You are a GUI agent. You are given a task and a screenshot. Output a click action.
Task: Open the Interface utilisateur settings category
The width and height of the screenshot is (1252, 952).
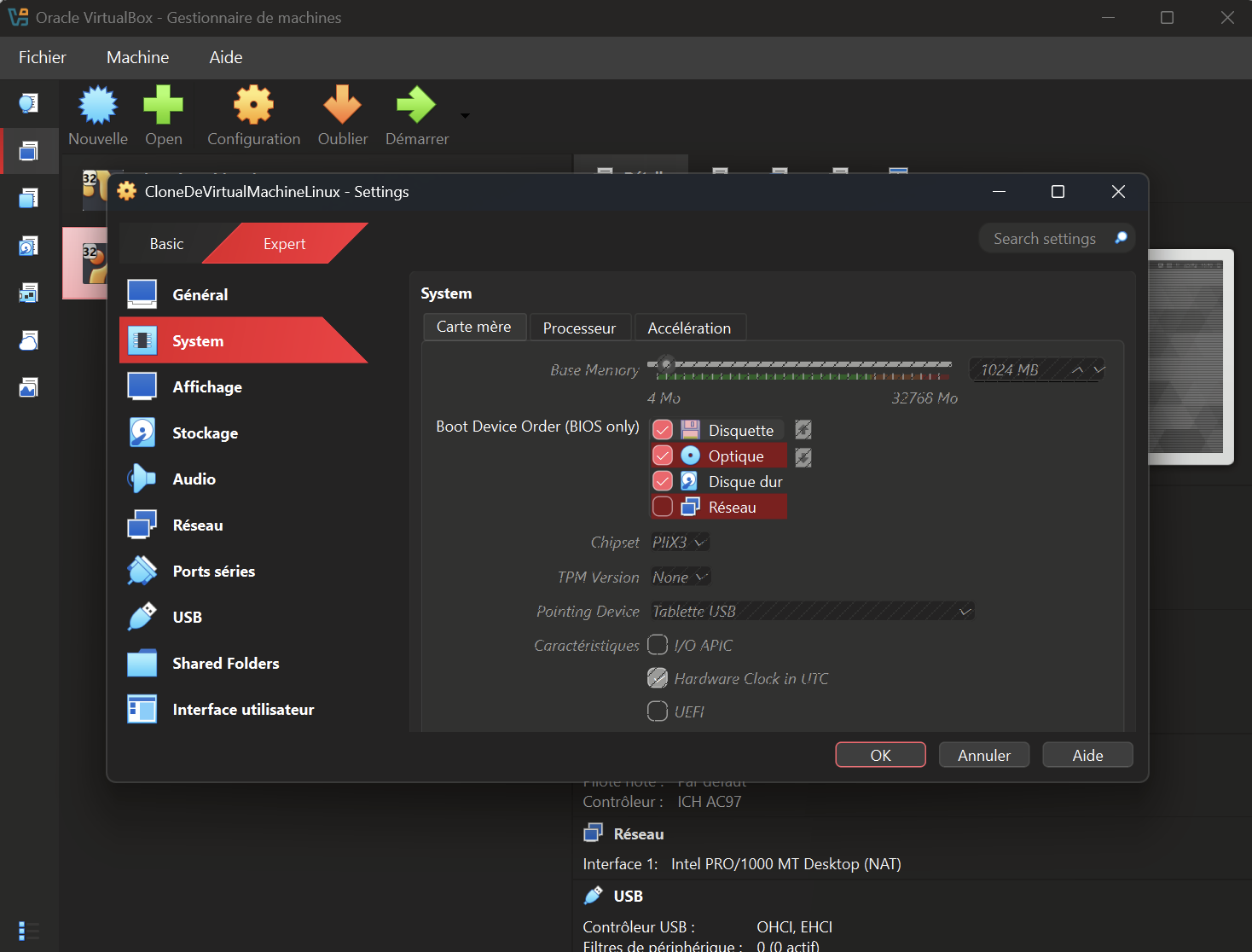pyautogui.click(x=243, y=709)
